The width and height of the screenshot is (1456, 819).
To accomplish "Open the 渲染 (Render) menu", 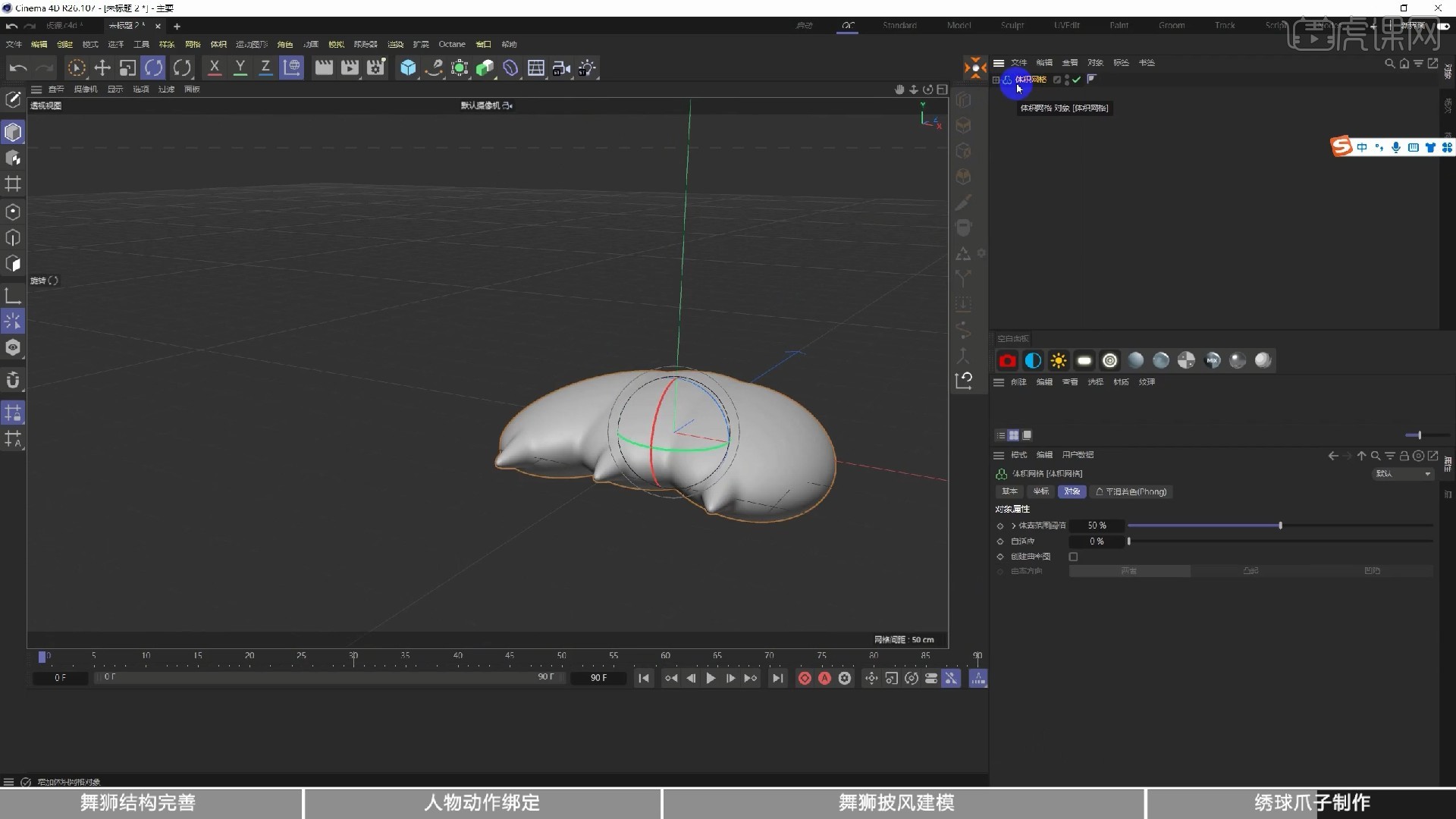I will (x=395, y=44).
